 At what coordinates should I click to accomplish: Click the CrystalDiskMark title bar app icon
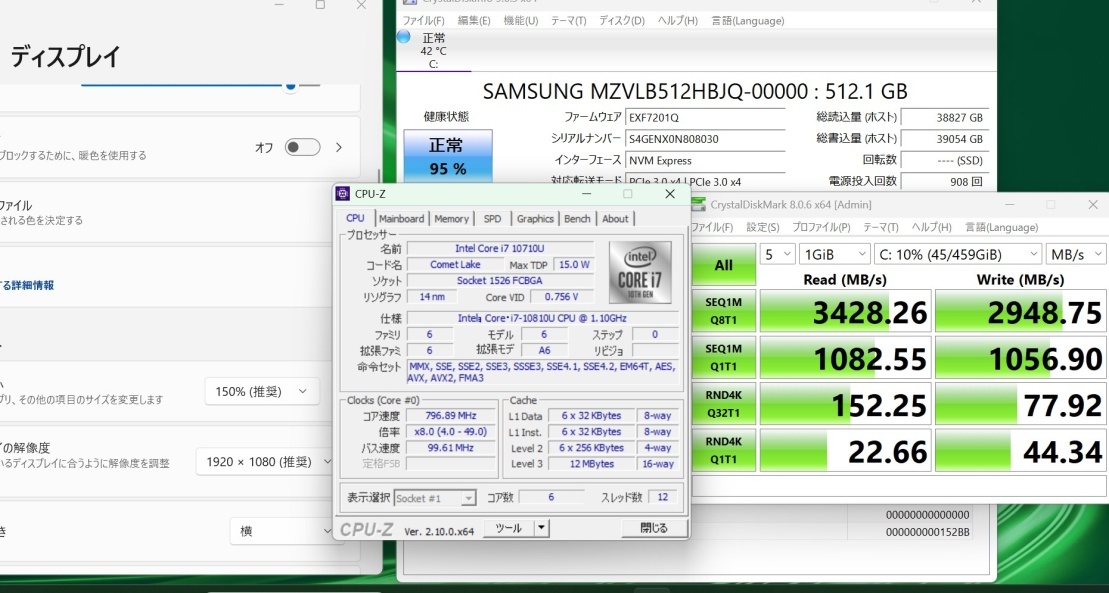[x=698, y=205]
